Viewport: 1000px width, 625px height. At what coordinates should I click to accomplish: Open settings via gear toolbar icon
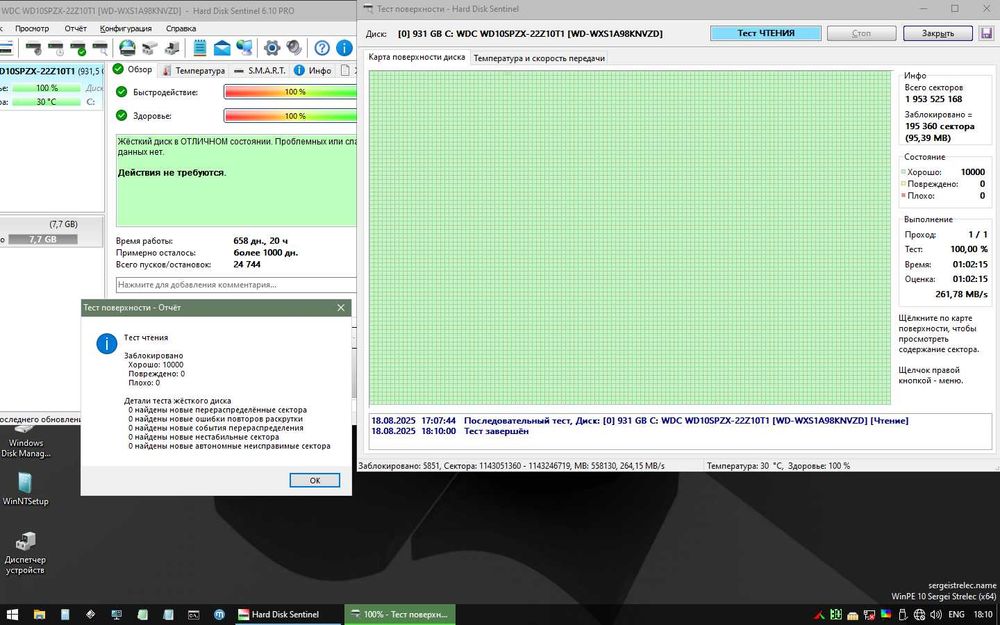point(272,48)
